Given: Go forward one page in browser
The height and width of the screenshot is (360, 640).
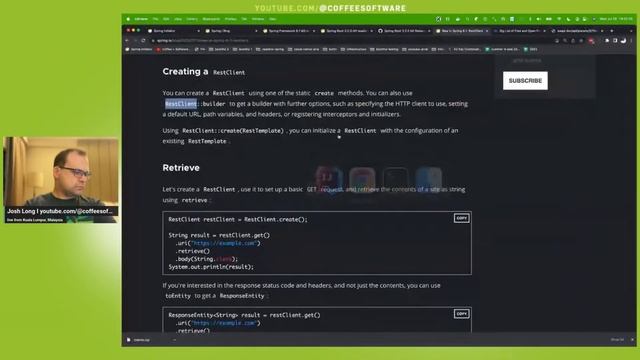Looking at the screenshot, I should coord(135,40).
